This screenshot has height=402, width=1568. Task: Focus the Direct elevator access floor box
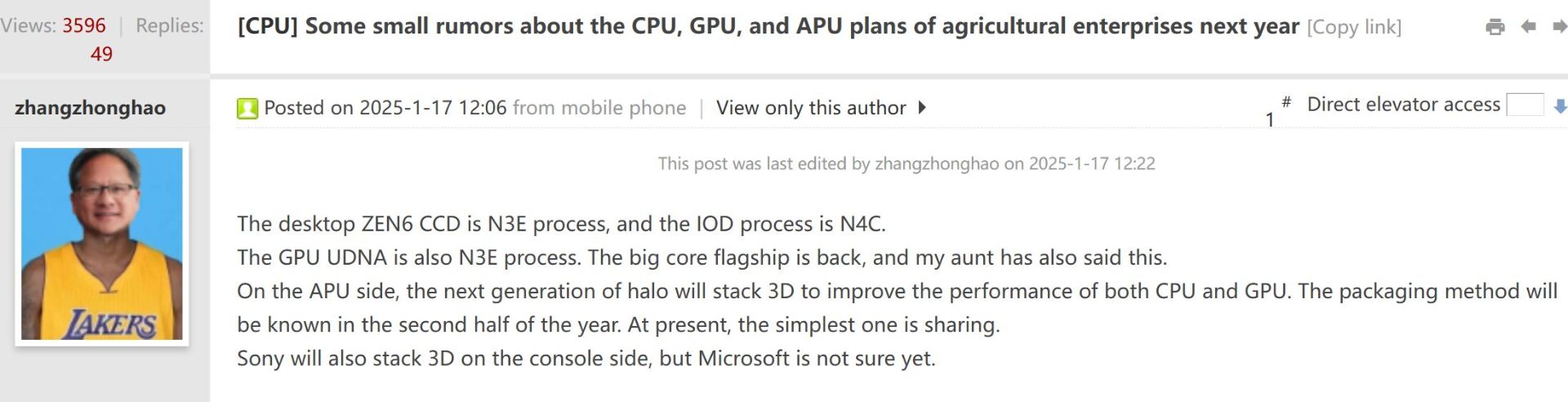click(1525, 105)
